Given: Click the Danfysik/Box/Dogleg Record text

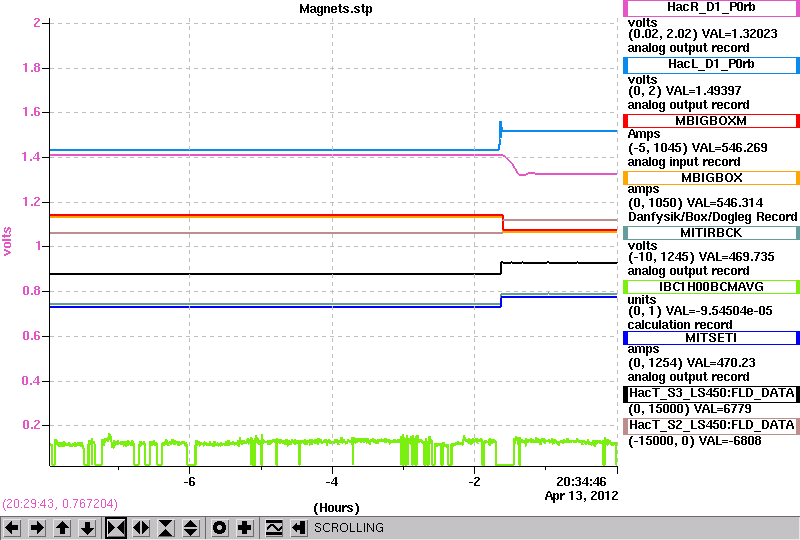Looking at the screenshot, I should [x=712, y=217].
